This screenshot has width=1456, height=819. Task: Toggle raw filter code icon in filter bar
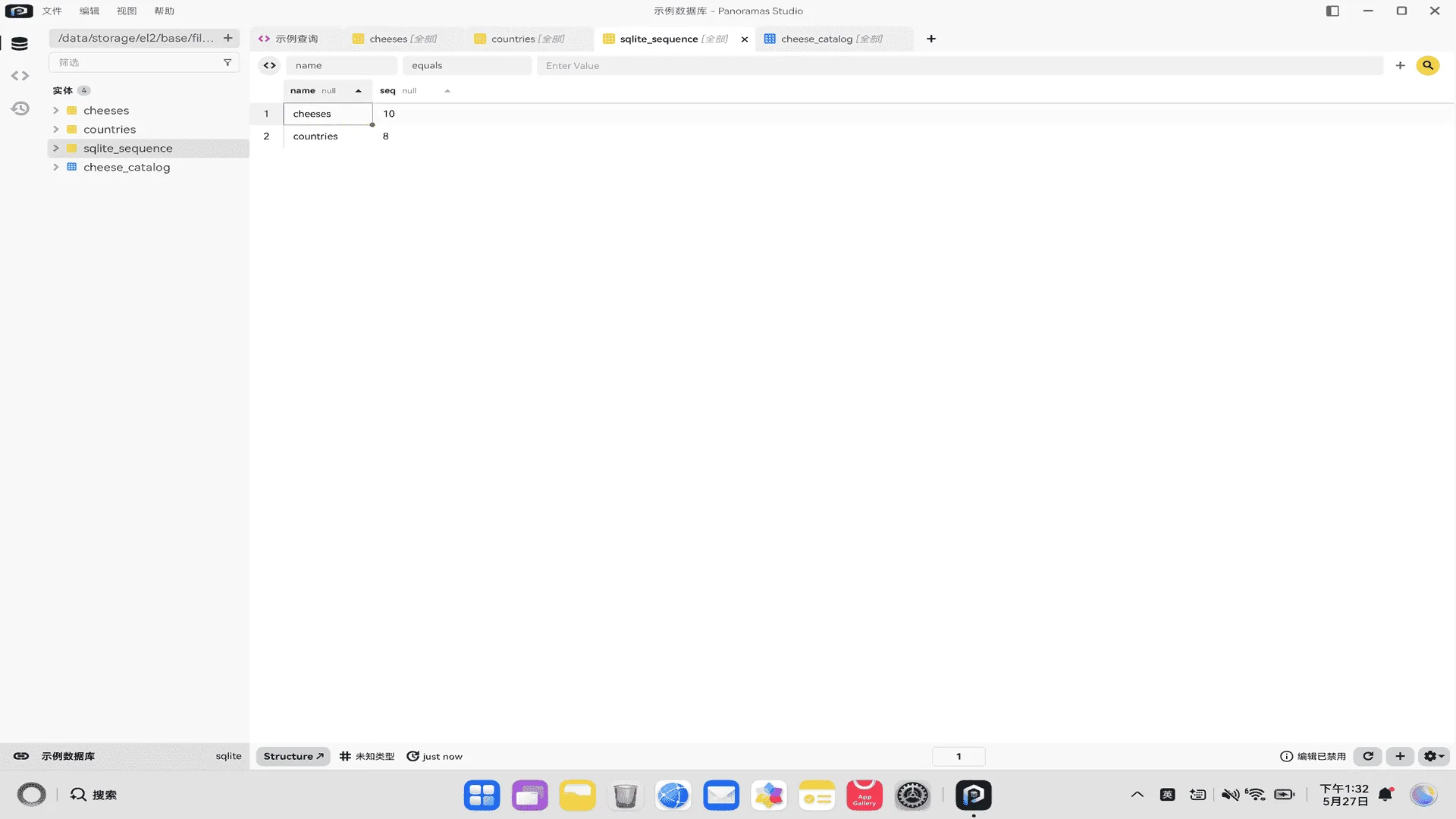coord(269,66)
